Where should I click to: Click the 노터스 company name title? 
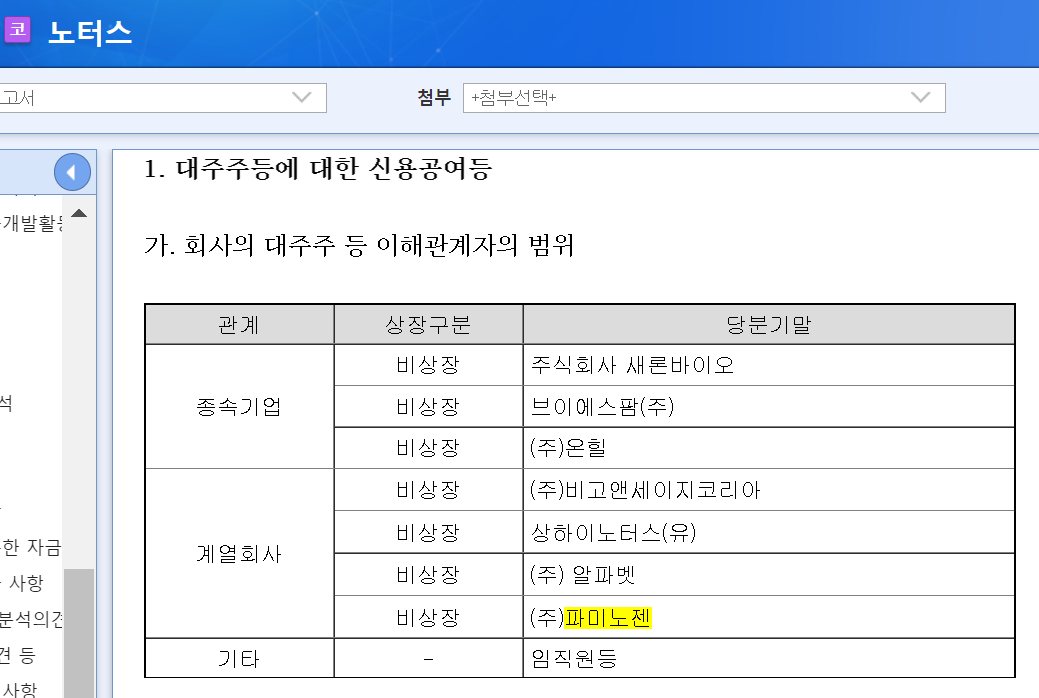click(90, 32)
